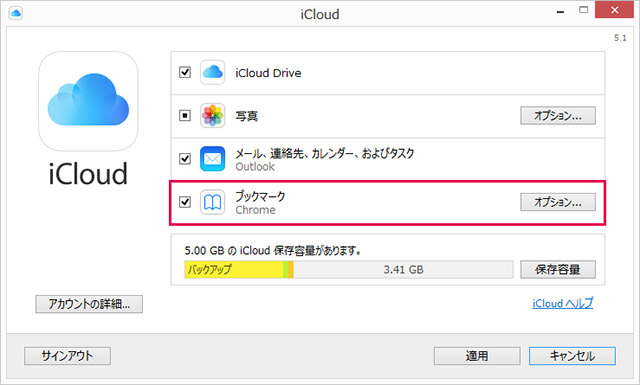Click the Photos flower icon
Image resolution: width=640 pixels, height=385 pixels.
pos(212,116)
